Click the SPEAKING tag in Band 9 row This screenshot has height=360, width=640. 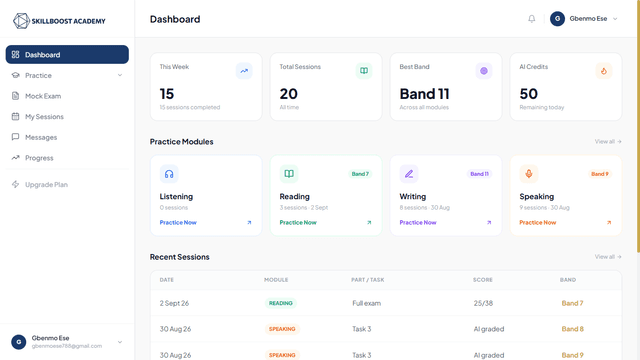coord(282,355)
